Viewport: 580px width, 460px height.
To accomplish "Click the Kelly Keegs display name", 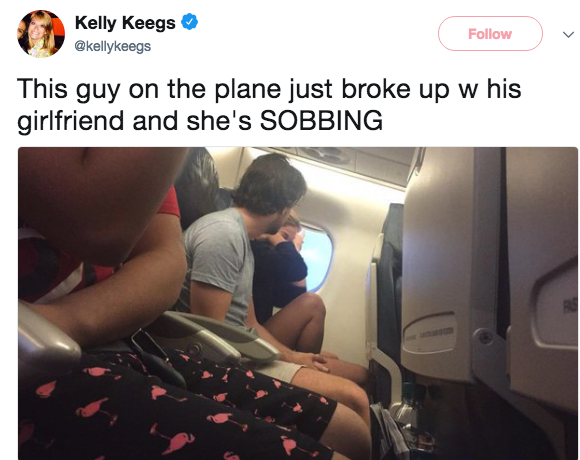I will coord(125,23).
